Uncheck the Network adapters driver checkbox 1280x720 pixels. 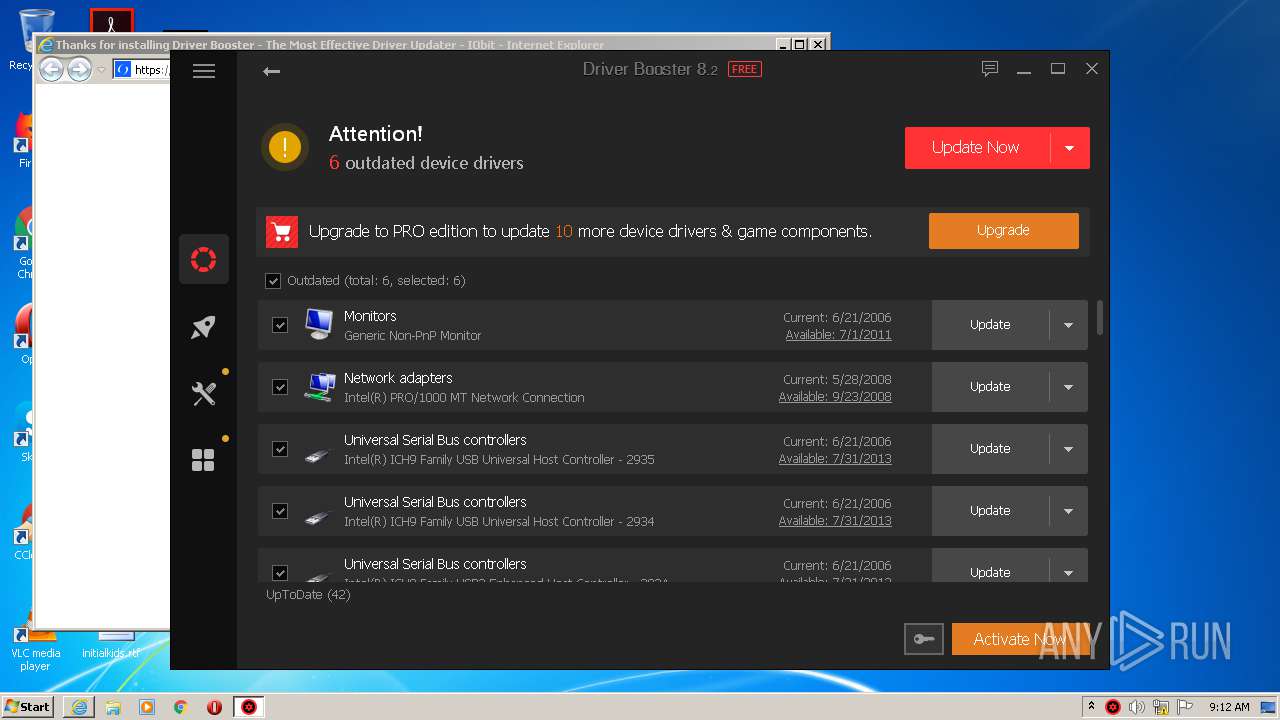[280, 387]
